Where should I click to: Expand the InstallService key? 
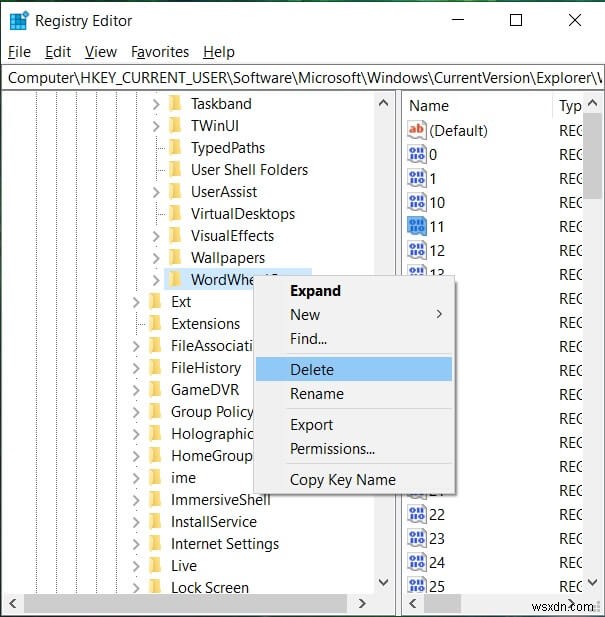click(136, 522)
